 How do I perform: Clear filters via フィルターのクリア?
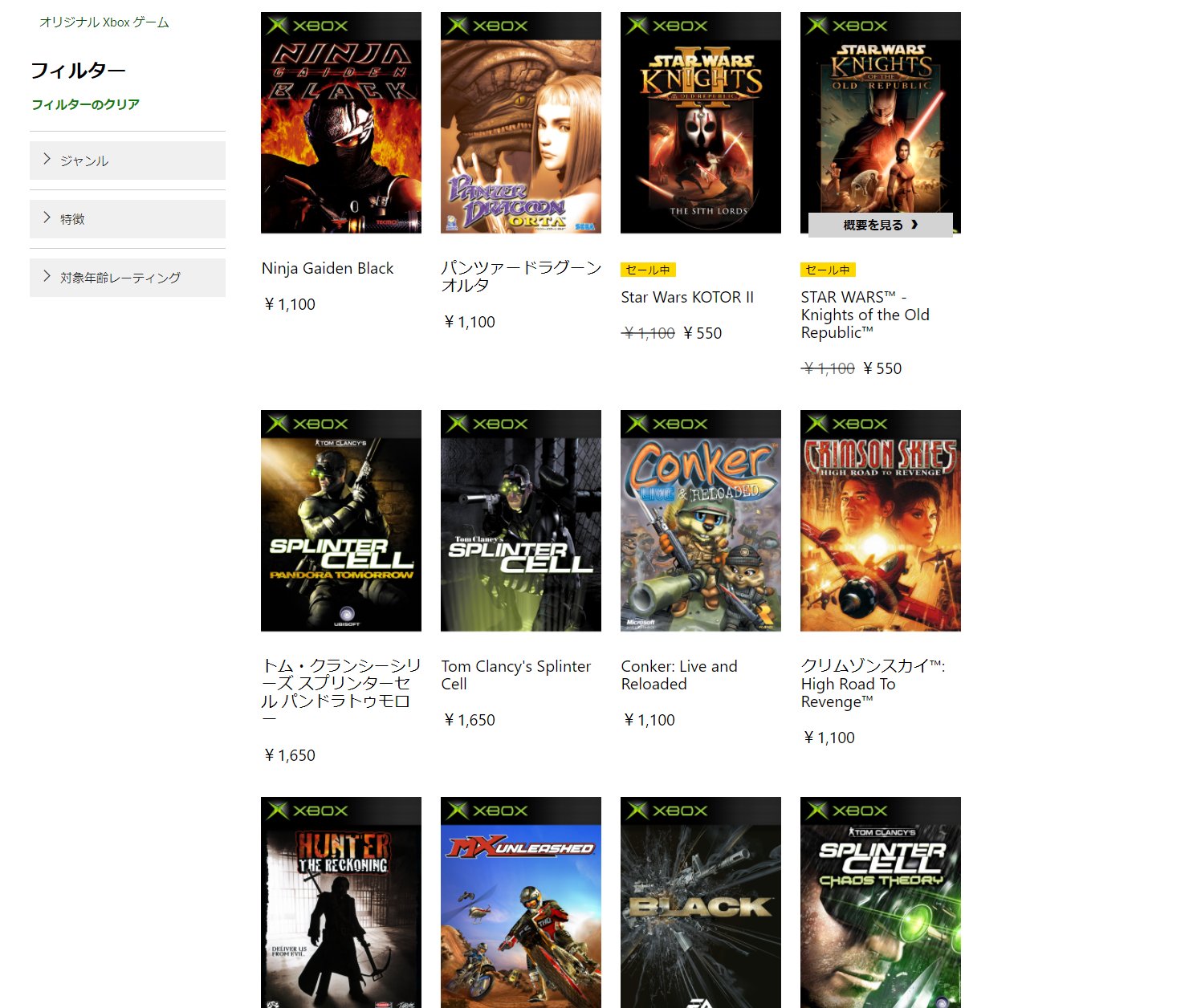point(85,104)
